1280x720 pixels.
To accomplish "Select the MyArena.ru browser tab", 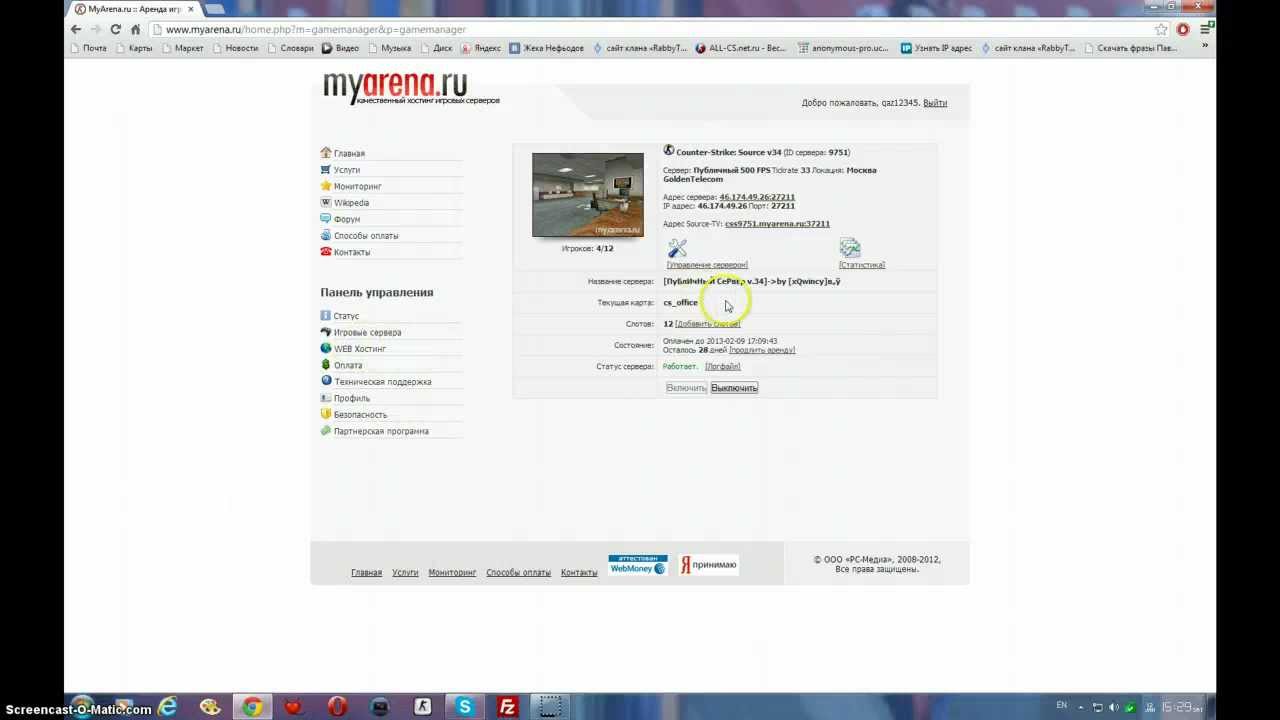I will coord(134,9).
